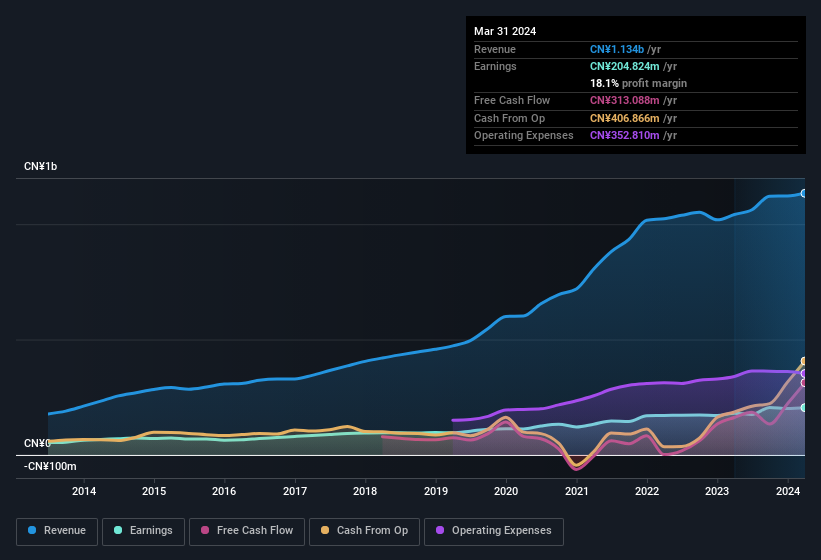Screen dimensions: 821x560
Task: Click the 2020 x-axis label
Action: tap(506, 491)
